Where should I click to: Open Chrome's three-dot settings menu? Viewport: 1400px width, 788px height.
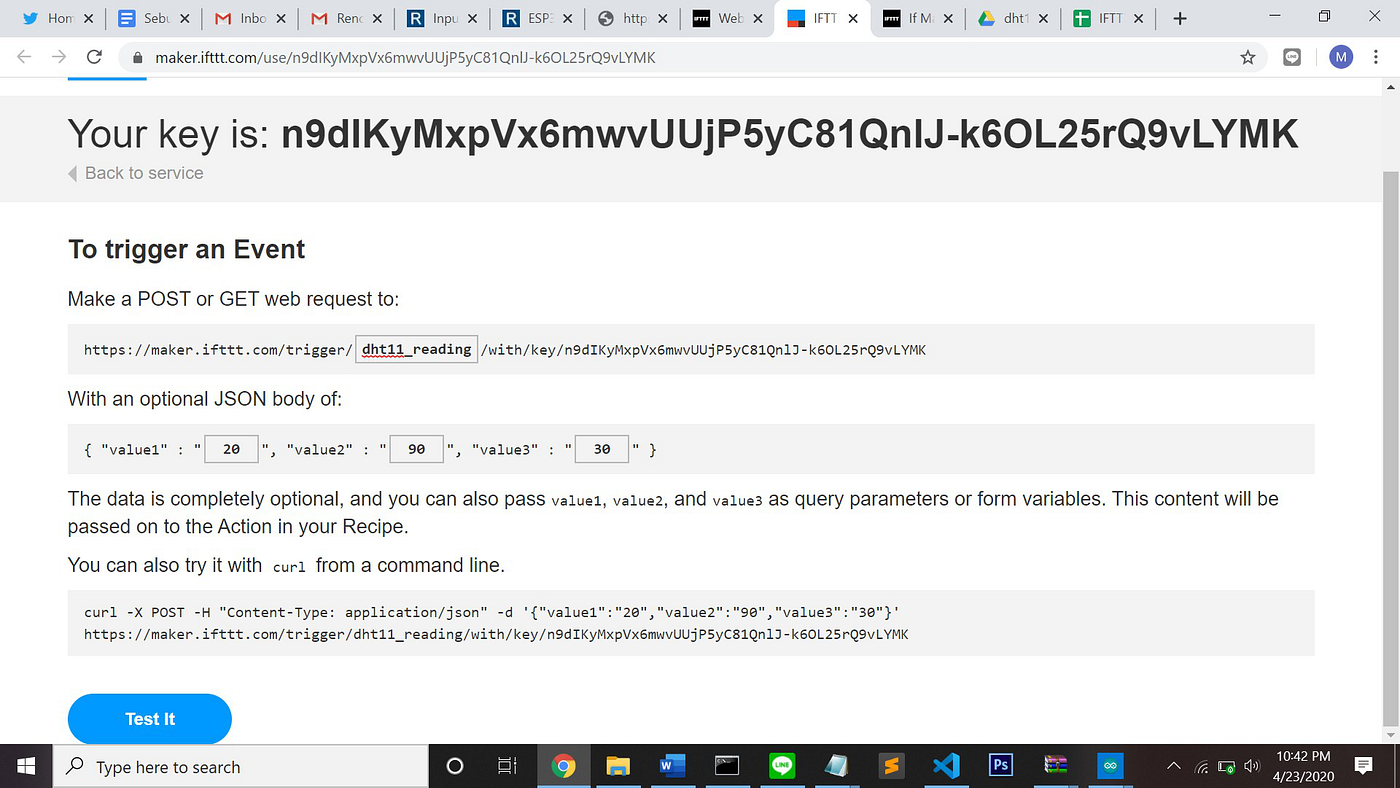(x=1377, y=57)
